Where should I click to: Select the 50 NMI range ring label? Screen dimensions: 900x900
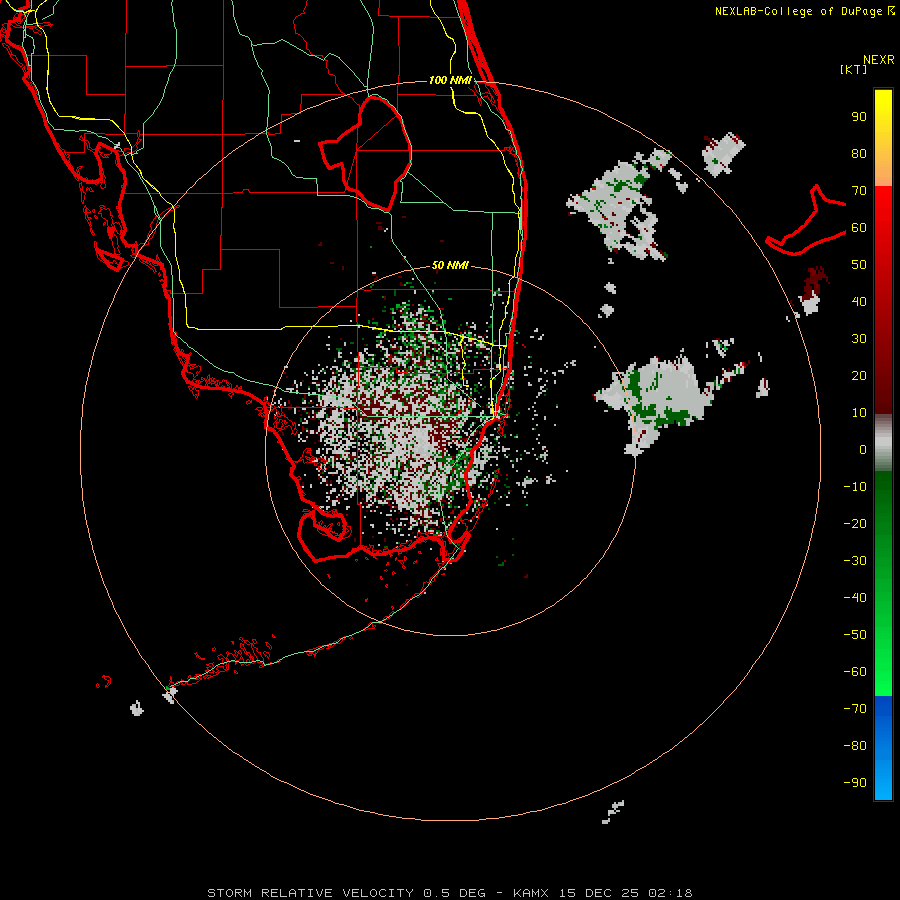[x=450, y=265]
